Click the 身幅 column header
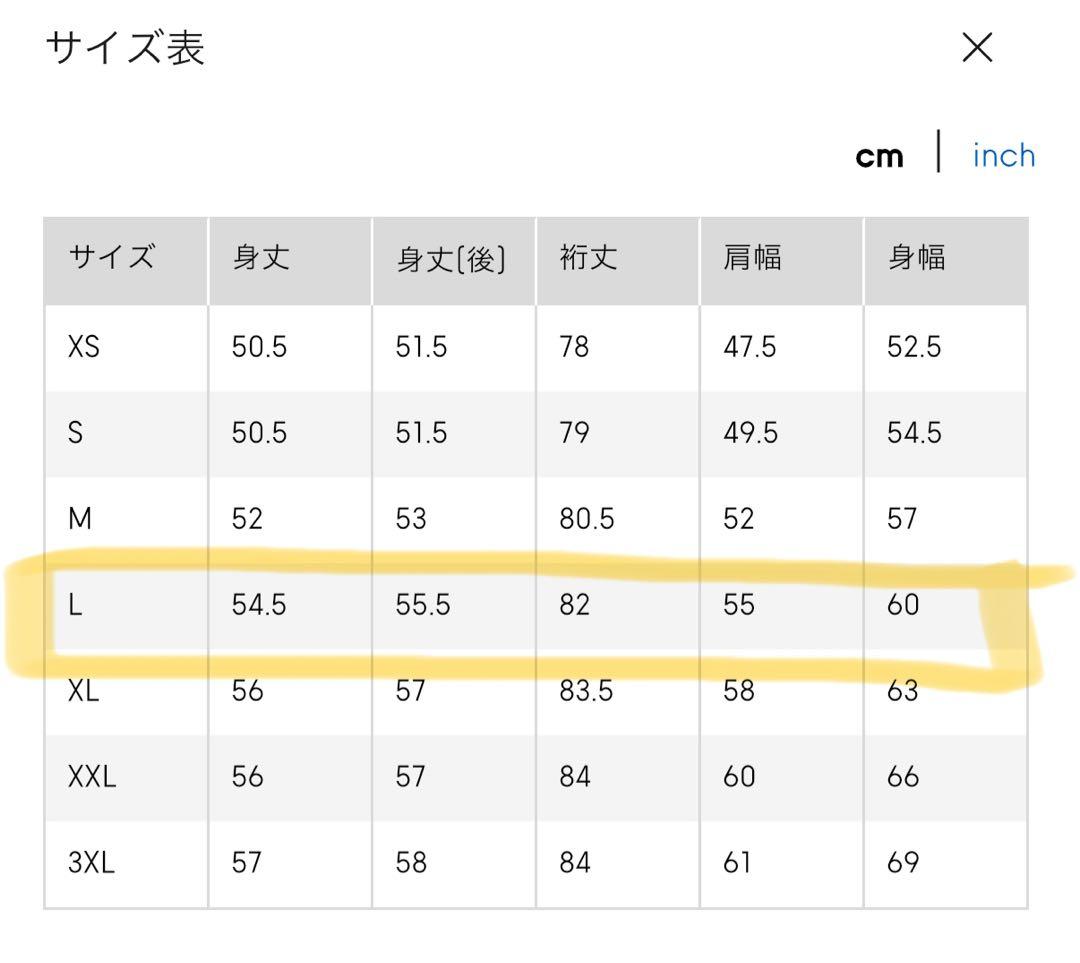 coord(916,258)
